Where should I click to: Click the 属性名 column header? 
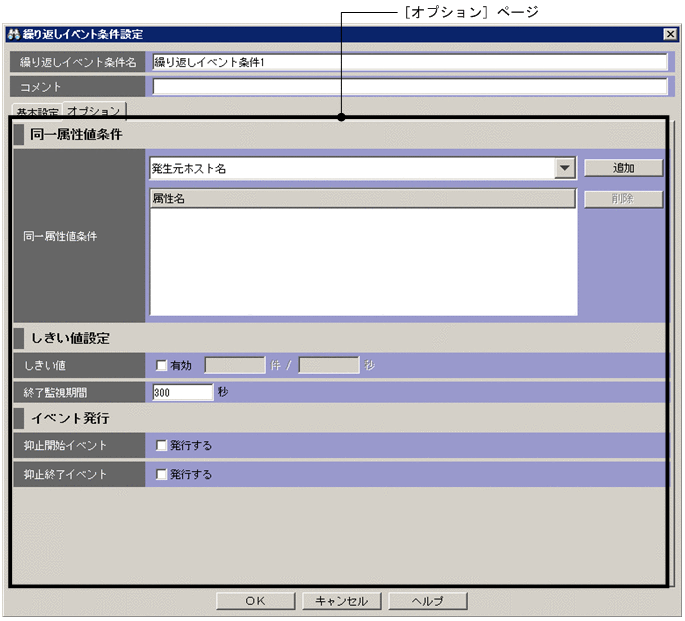(x=363, y=199)
